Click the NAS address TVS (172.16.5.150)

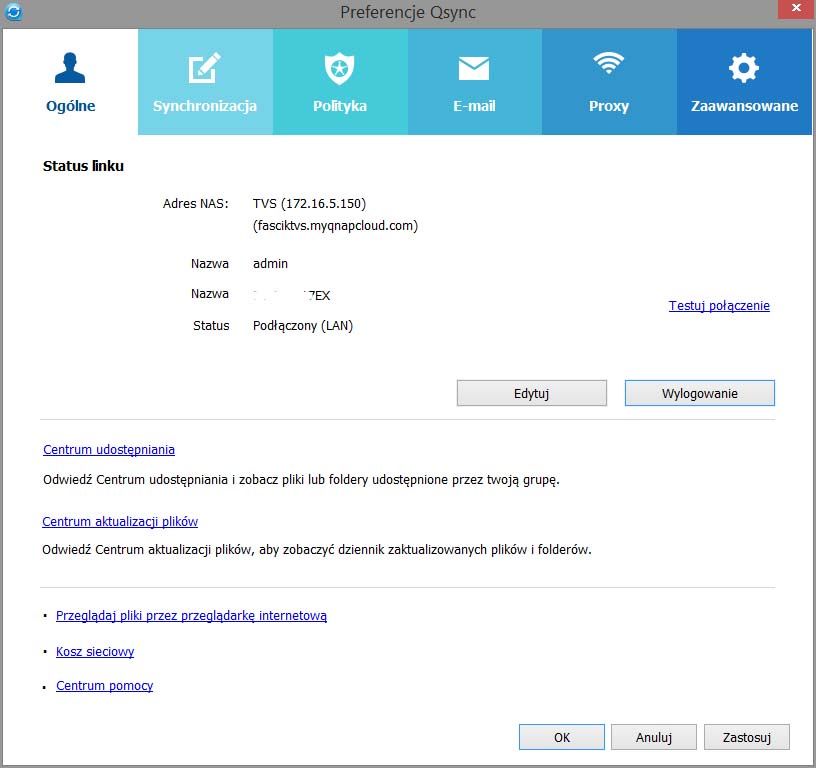[x=309, y=203]
